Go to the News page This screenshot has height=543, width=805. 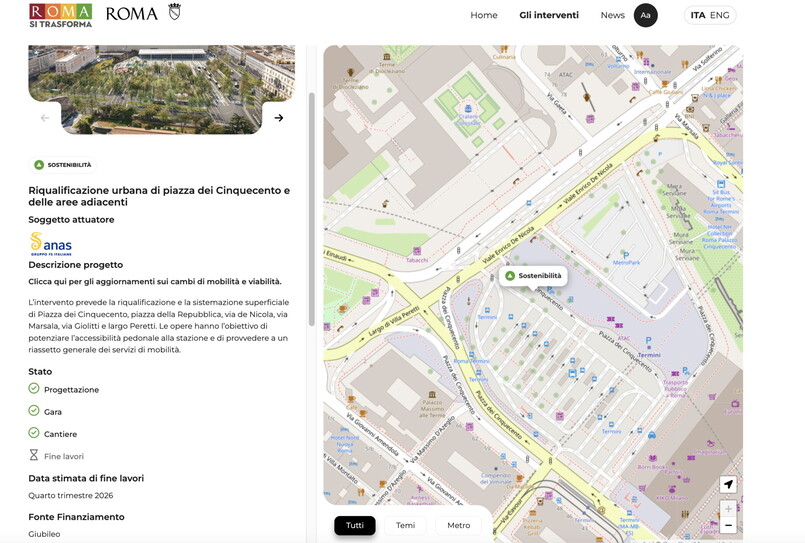612,15
